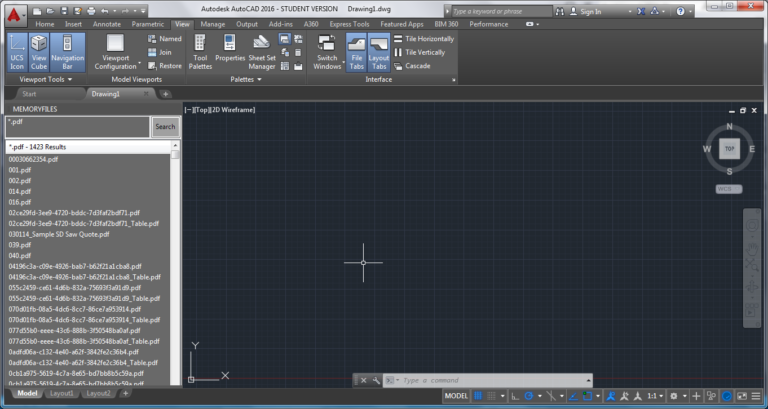The image size is (768, 409).
Task: Open the 1:1 annotation scale dropdown
Action: 655,396
